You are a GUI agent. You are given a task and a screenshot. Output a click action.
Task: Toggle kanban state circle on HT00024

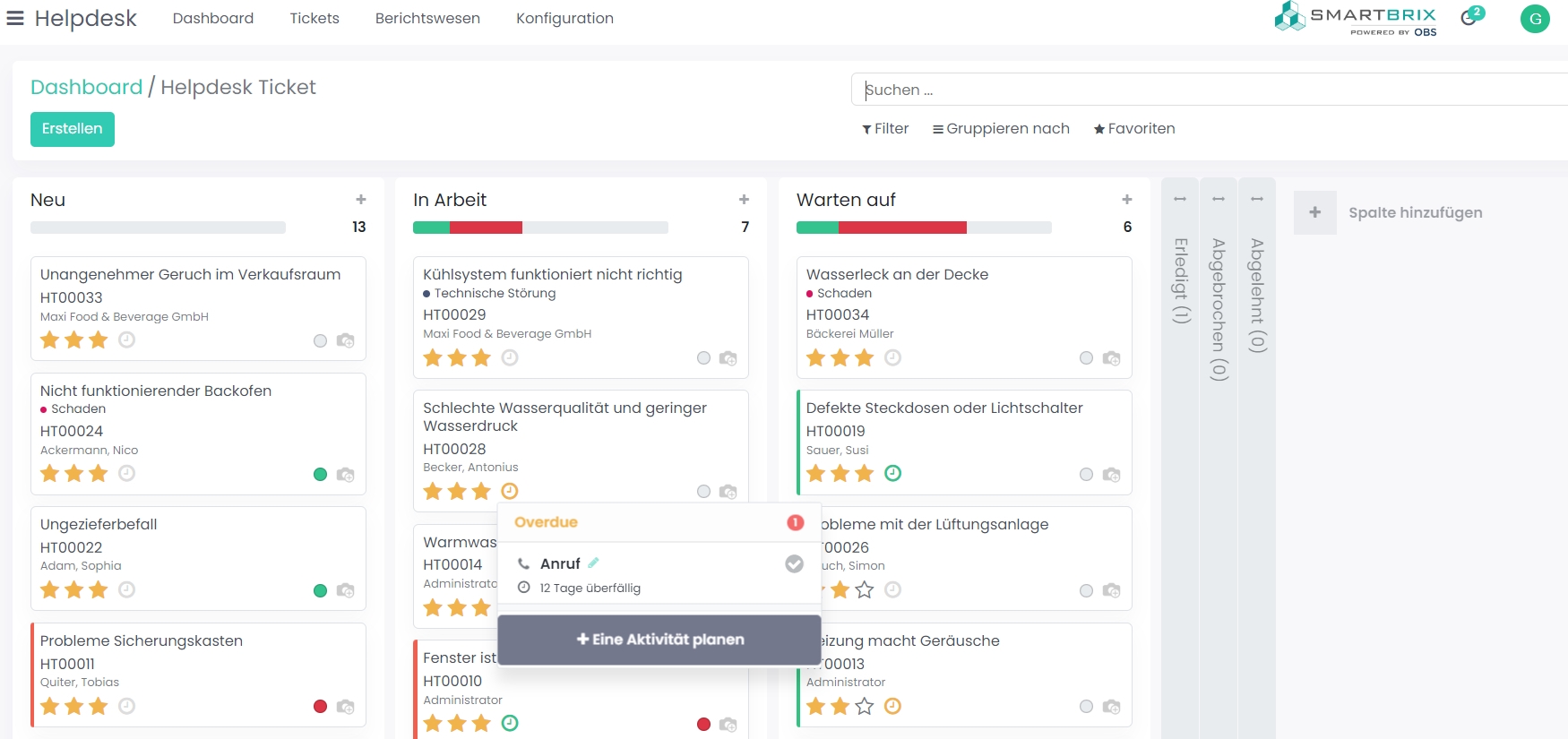[x=320, y=474]
